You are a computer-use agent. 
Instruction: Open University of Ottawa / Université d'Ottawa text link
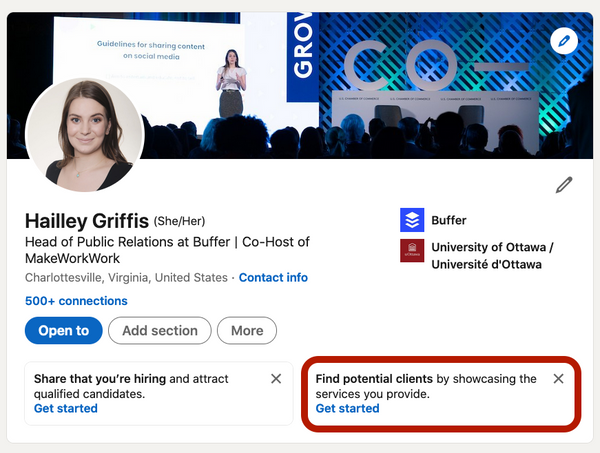click(491, 256)
